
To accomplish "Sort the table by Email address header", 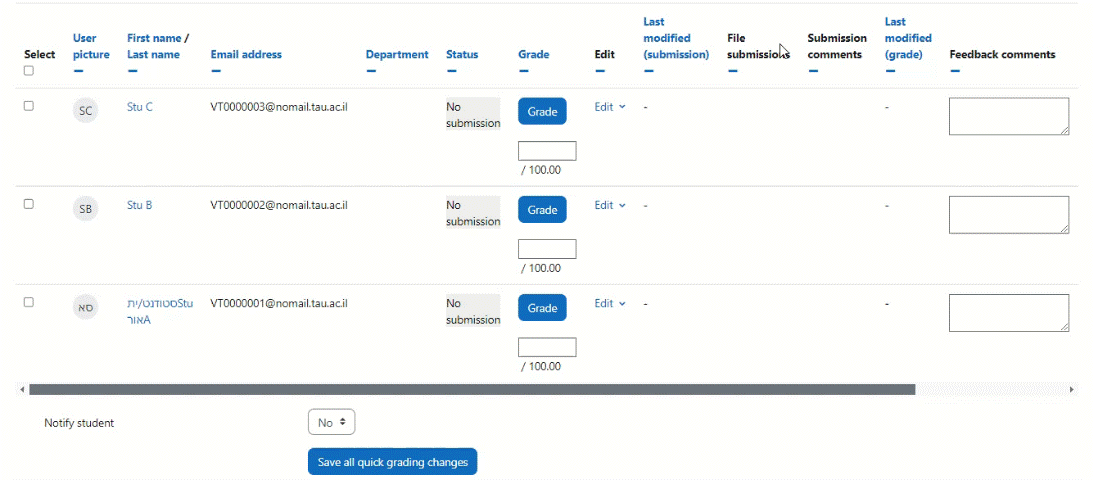I will point(246,55).
